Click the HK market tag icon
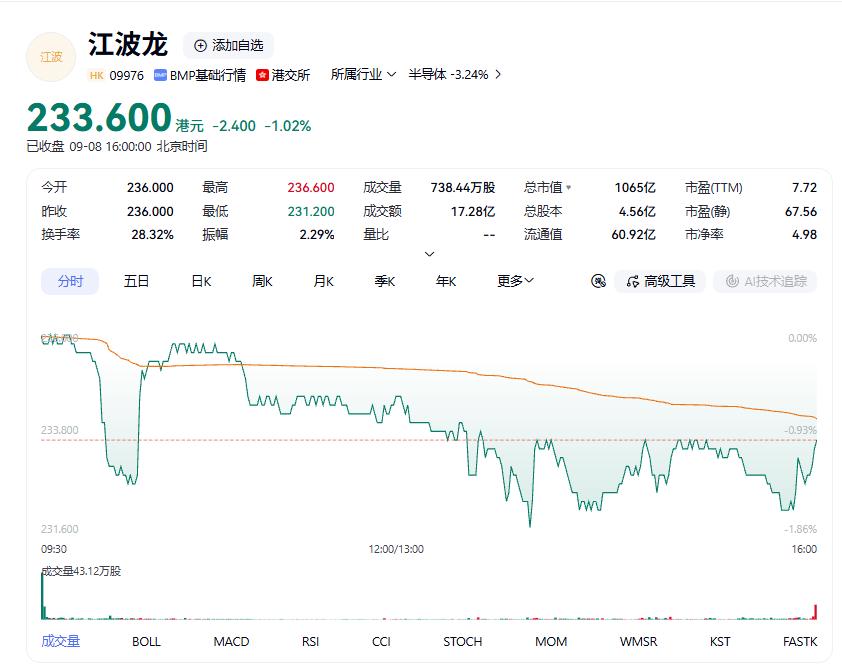This screenshot has height=669, width=842. 97,75
